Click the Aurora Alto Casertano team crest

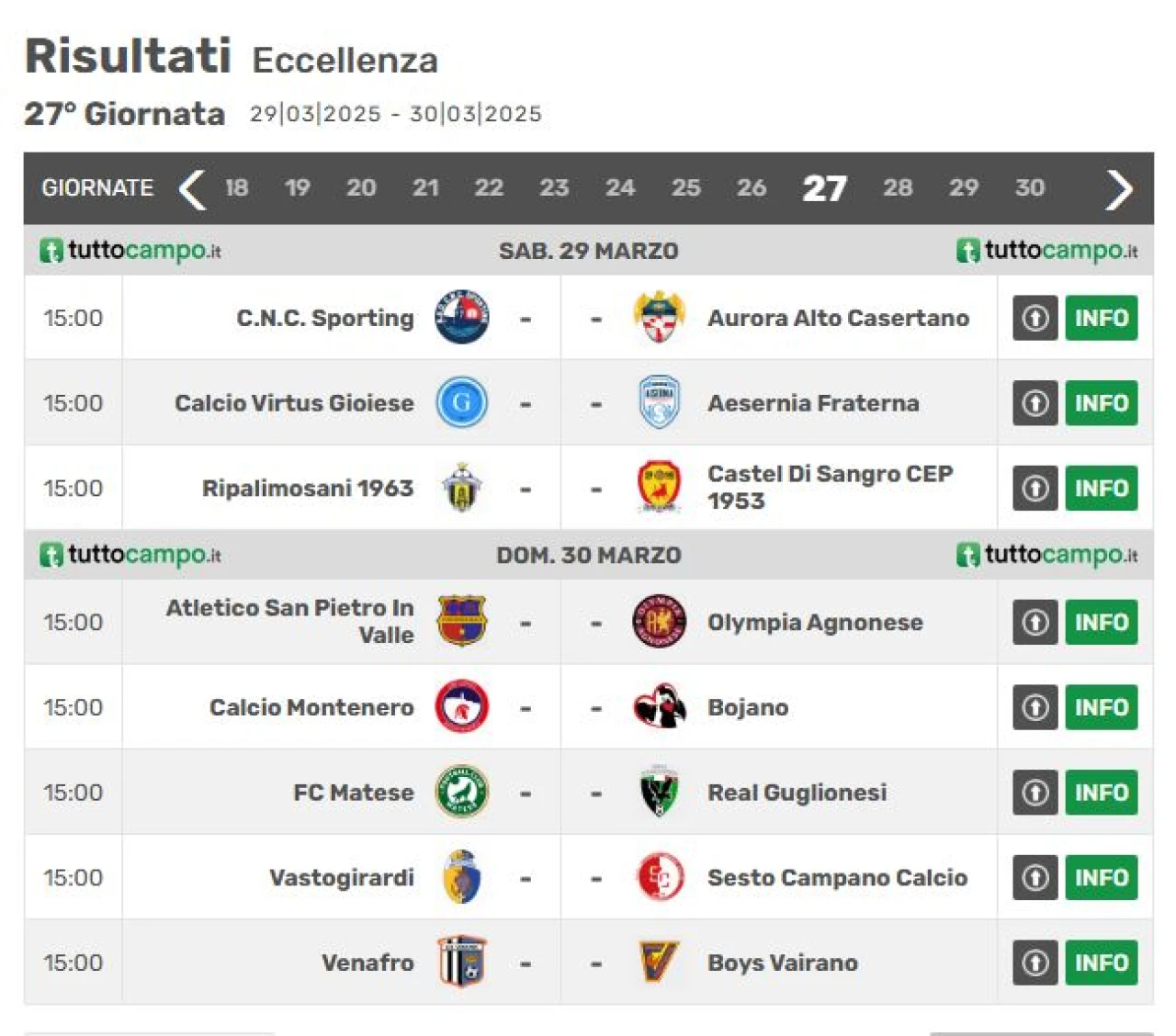click(659, 318)
